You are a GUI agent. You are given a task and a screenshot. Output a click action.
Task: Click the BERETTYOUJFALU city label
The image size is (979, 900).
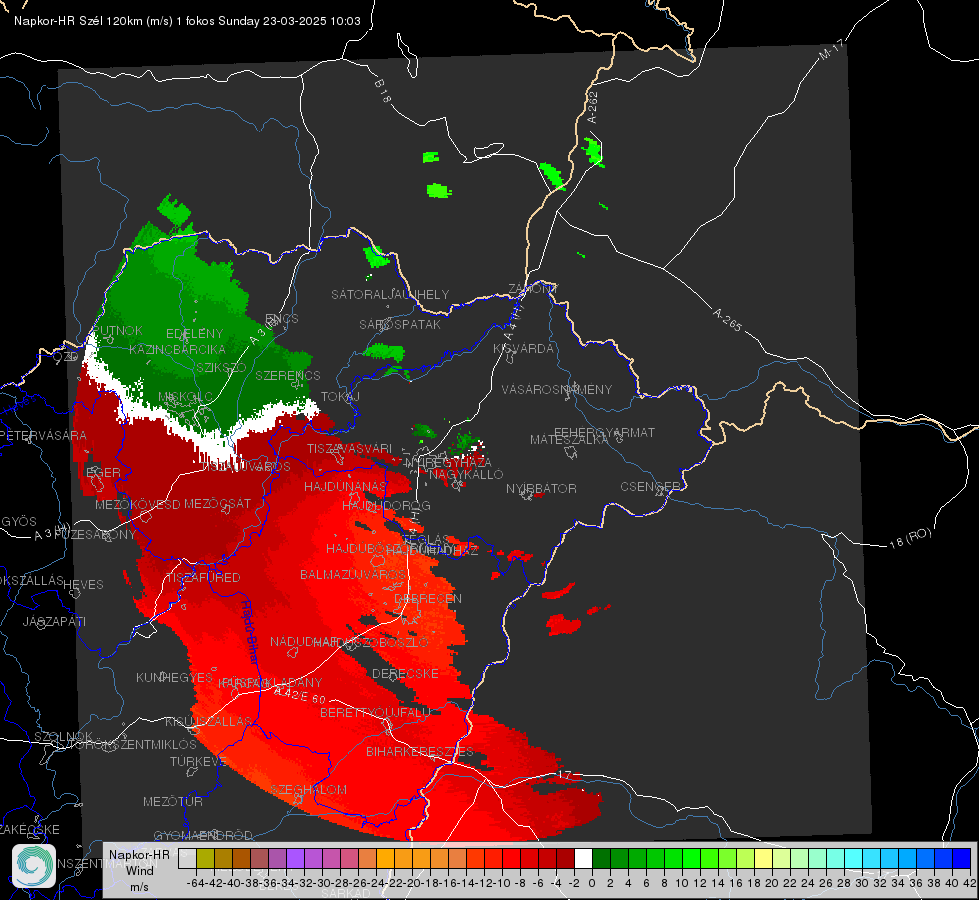pyautogui.click(x=375, y=713)
